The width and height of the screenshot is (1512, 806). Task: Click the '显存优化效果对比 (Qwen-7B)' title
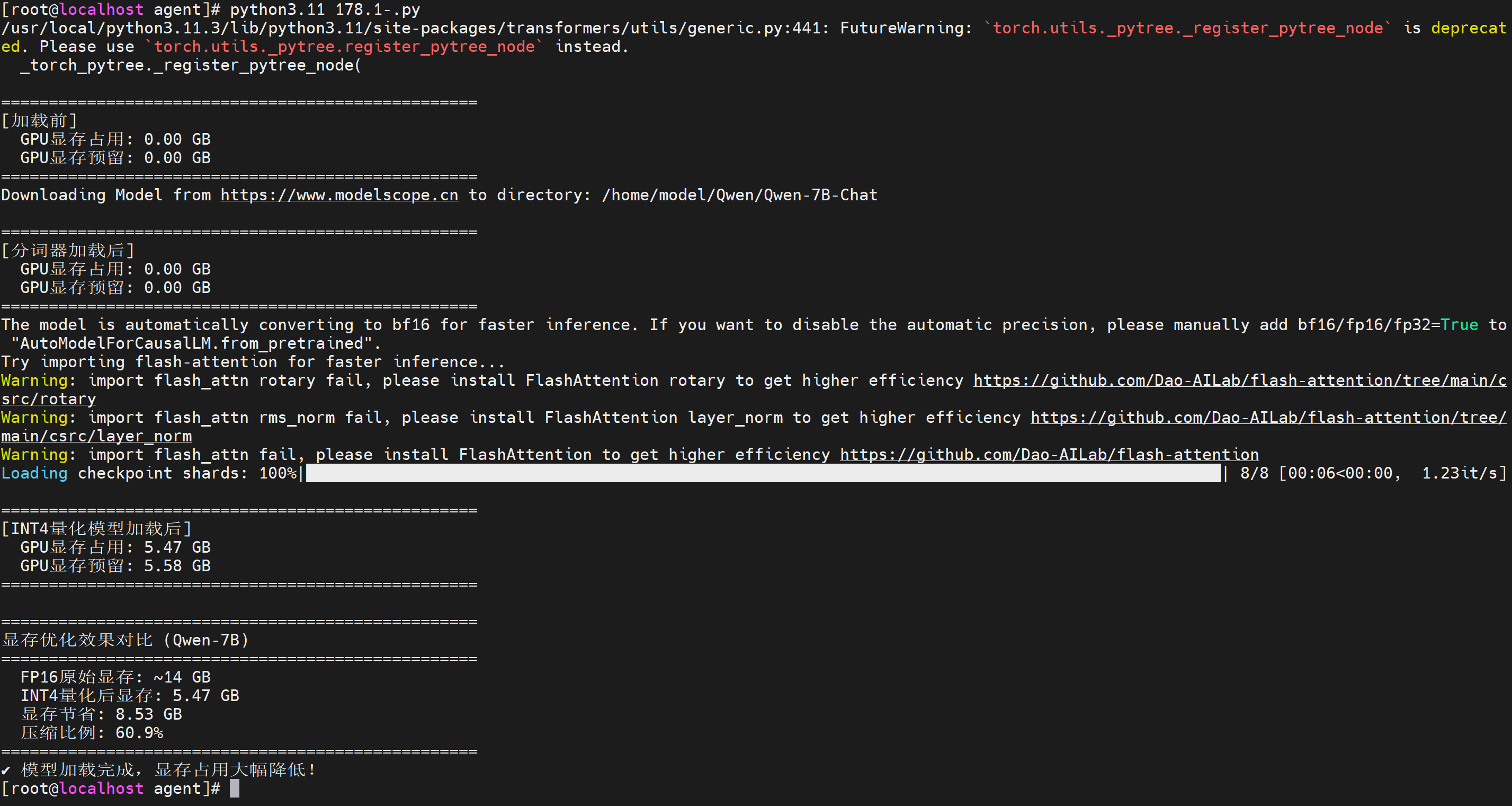click(x=125, y=640)
